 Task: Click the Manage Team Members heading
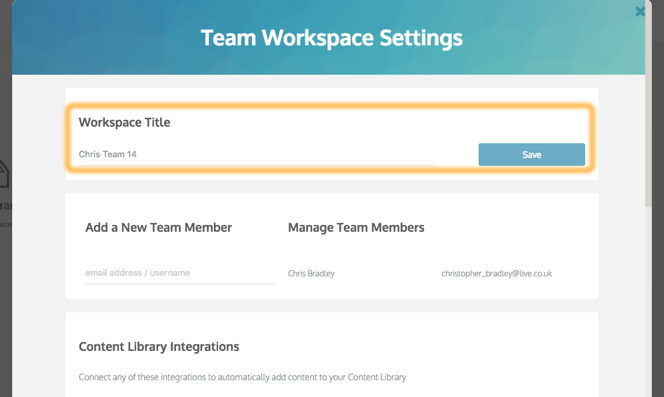(x=356, y=228)
